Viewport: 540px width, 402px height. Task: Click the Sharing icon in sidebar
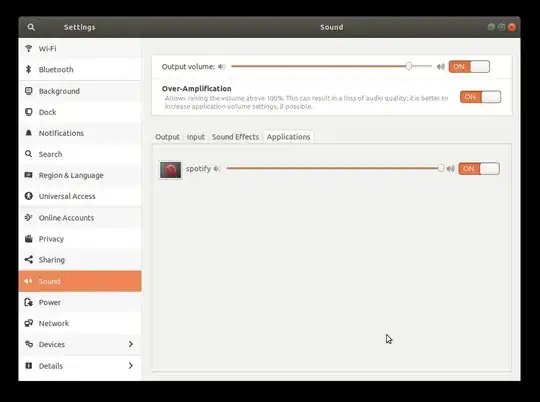(29, 260)
